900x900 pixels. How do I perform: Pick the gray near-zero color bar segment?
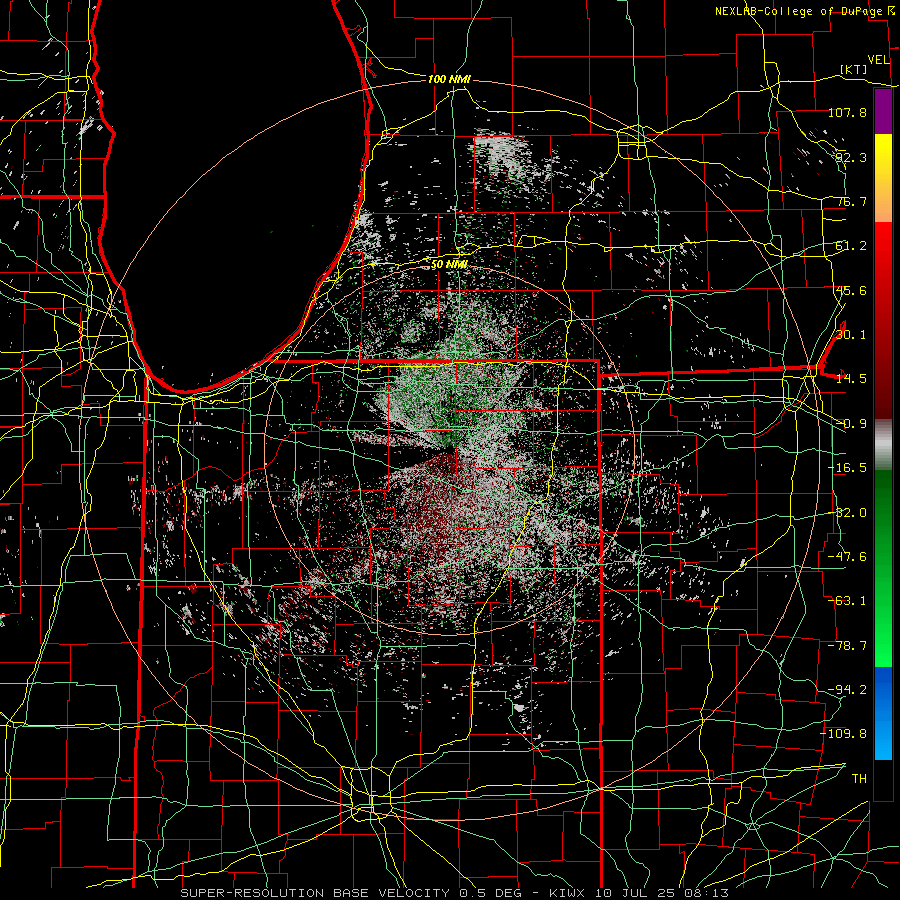click(x=883, y=443)
